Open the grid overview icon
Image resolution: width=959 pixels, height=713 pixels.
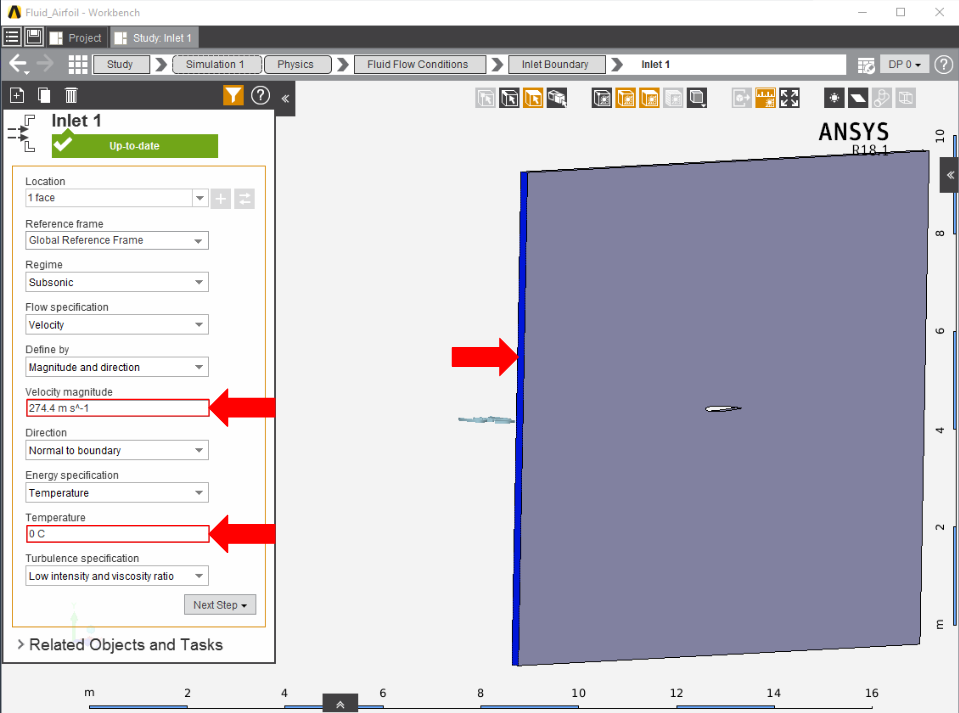point(78,64)
